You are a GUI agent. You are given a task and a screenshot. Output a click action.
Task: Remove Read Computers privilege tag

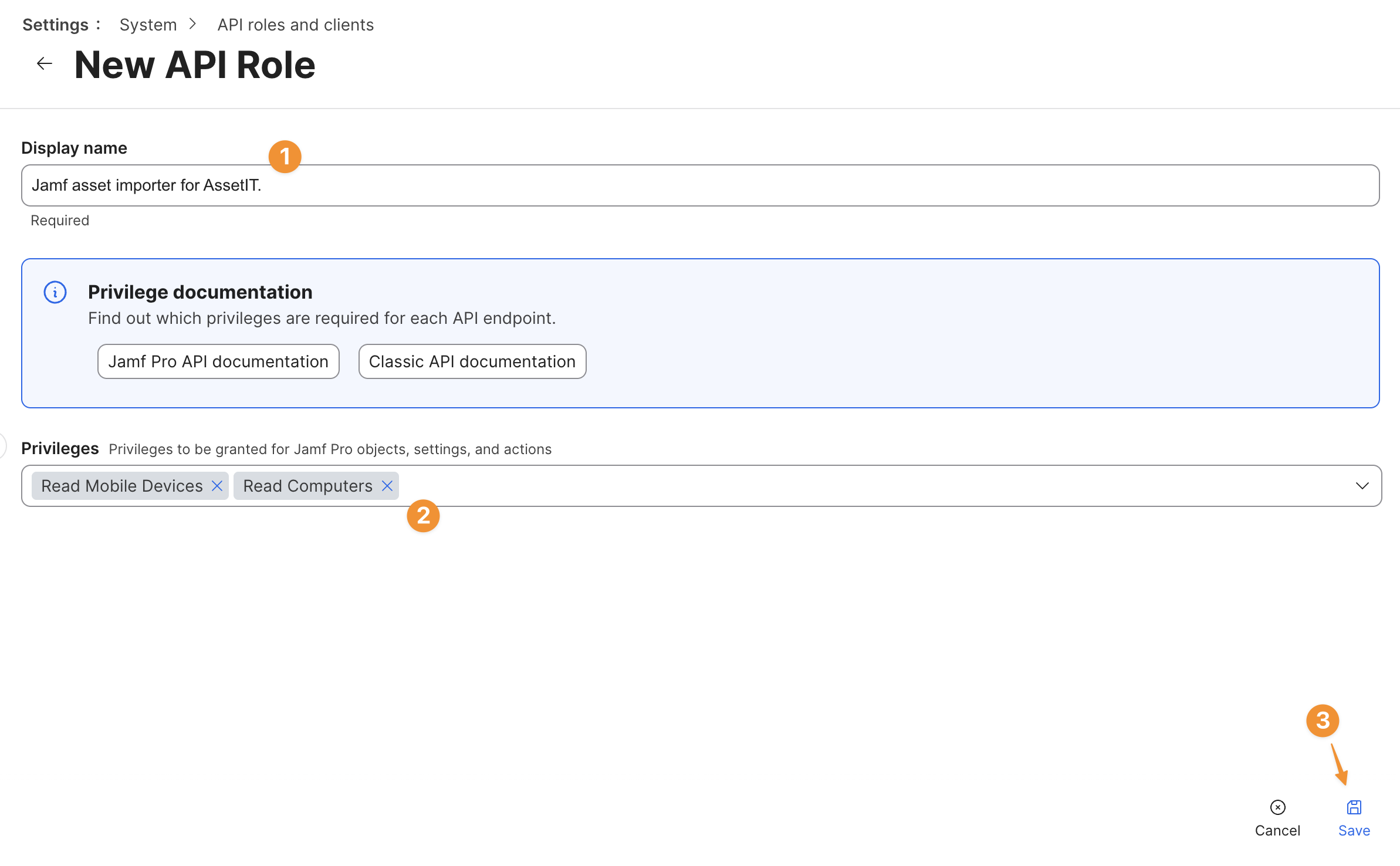(387, 486)
